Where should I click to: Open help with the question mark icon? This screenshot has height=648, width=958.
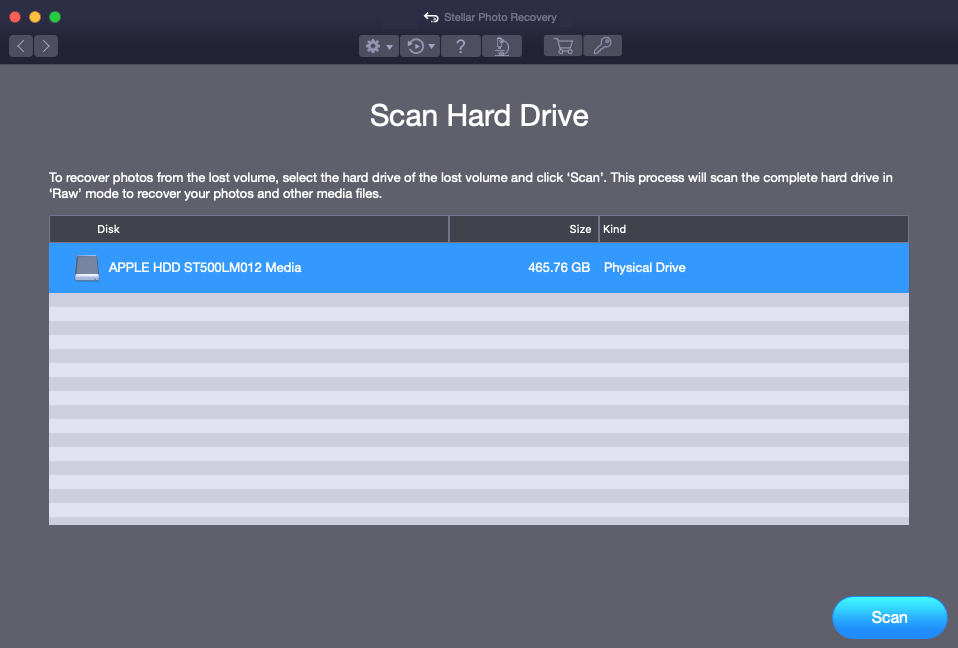click(x=461, y=46)
